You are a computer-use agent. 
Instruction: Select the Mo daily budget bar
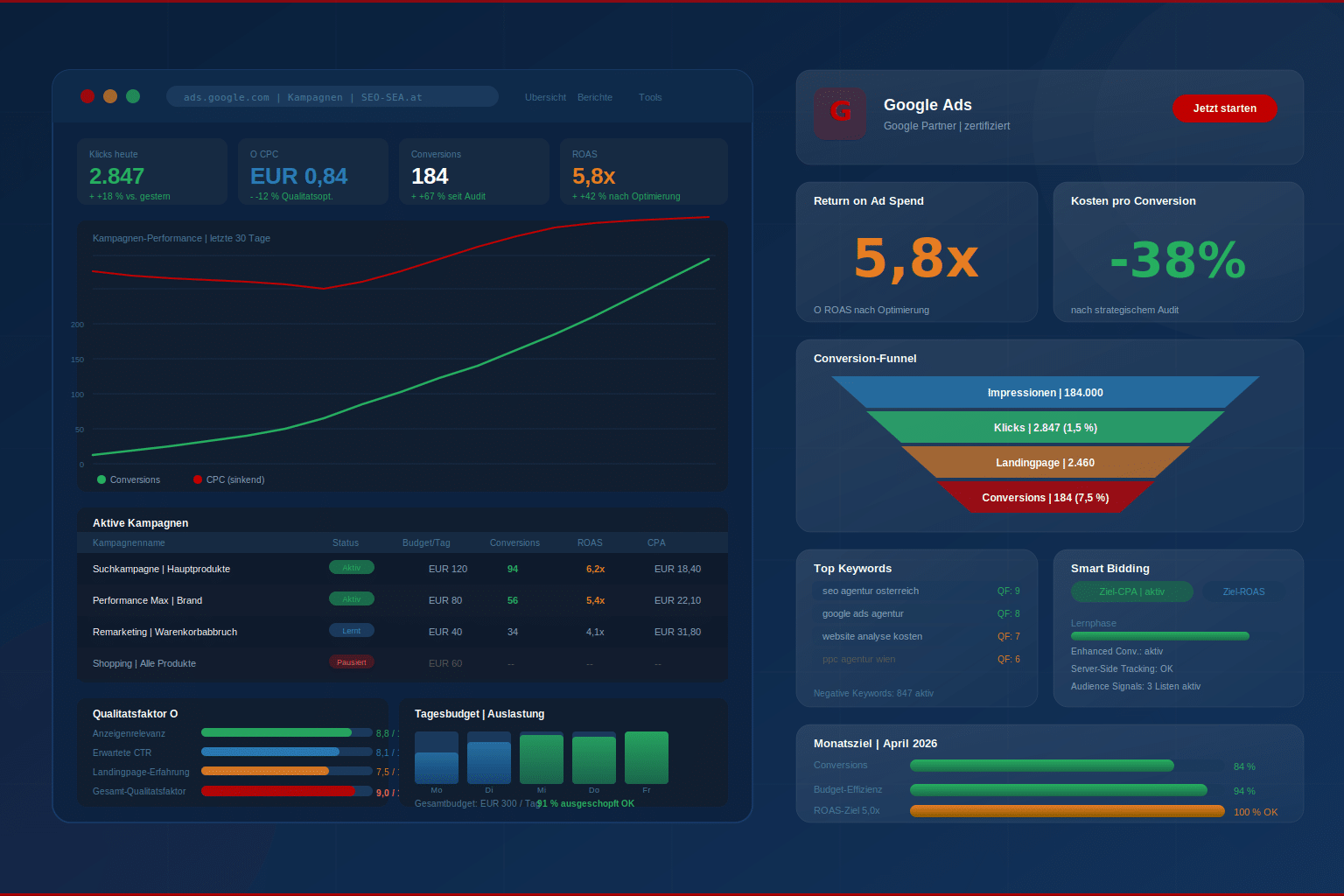[437, 758]
